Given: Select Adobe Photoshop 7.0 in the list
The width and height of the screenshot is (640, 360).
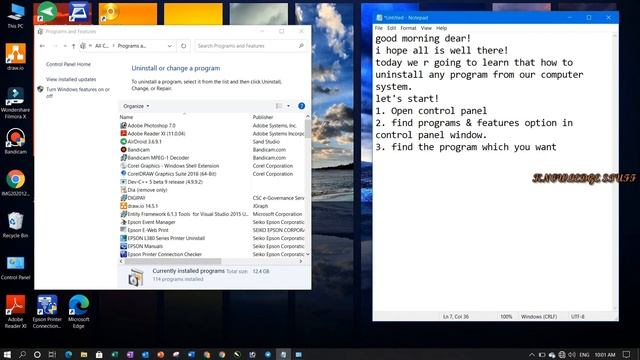Looking at the screenshot, I should point(151,126).
